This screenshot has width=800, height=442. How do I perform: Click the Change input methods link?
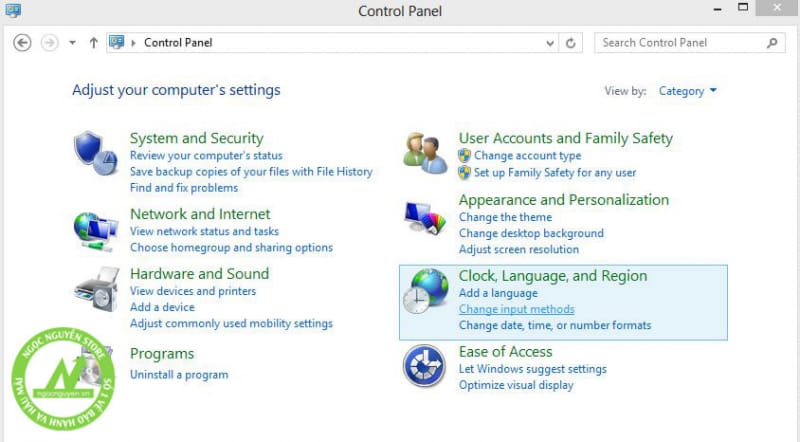(516, 309)
